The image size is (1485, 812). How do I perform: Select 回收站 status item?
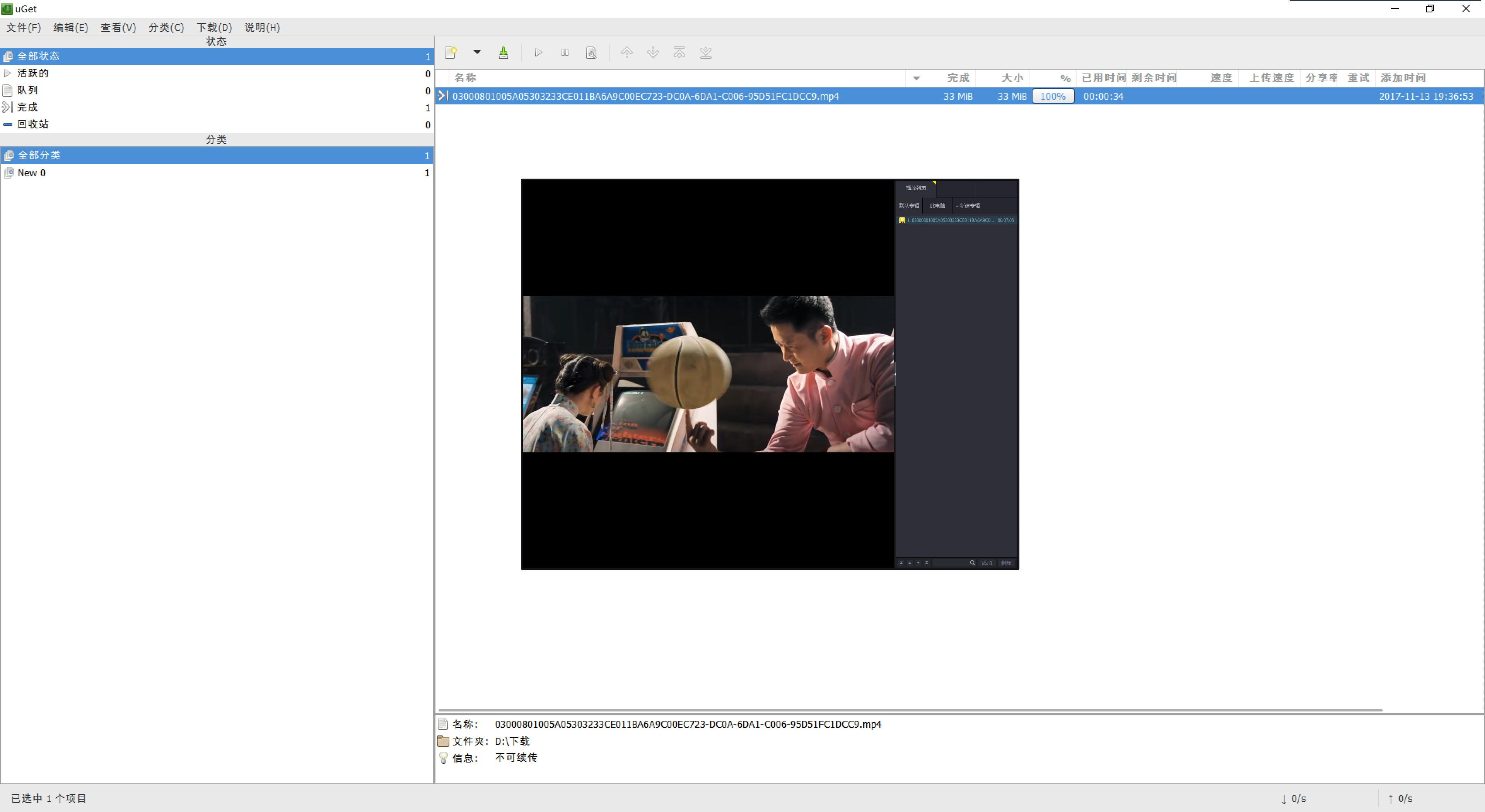33,125
